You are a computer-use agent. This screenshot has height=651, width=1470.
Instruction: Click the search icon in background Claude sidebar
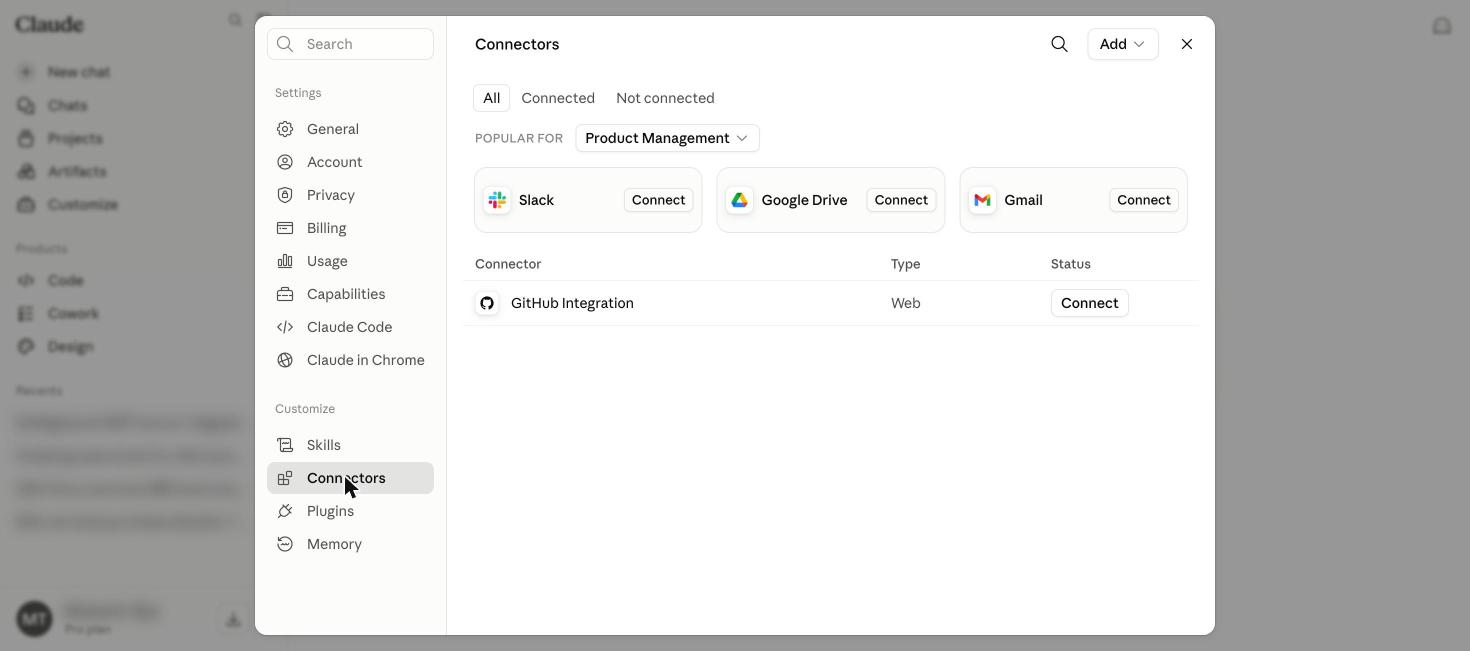coord(235,20)
